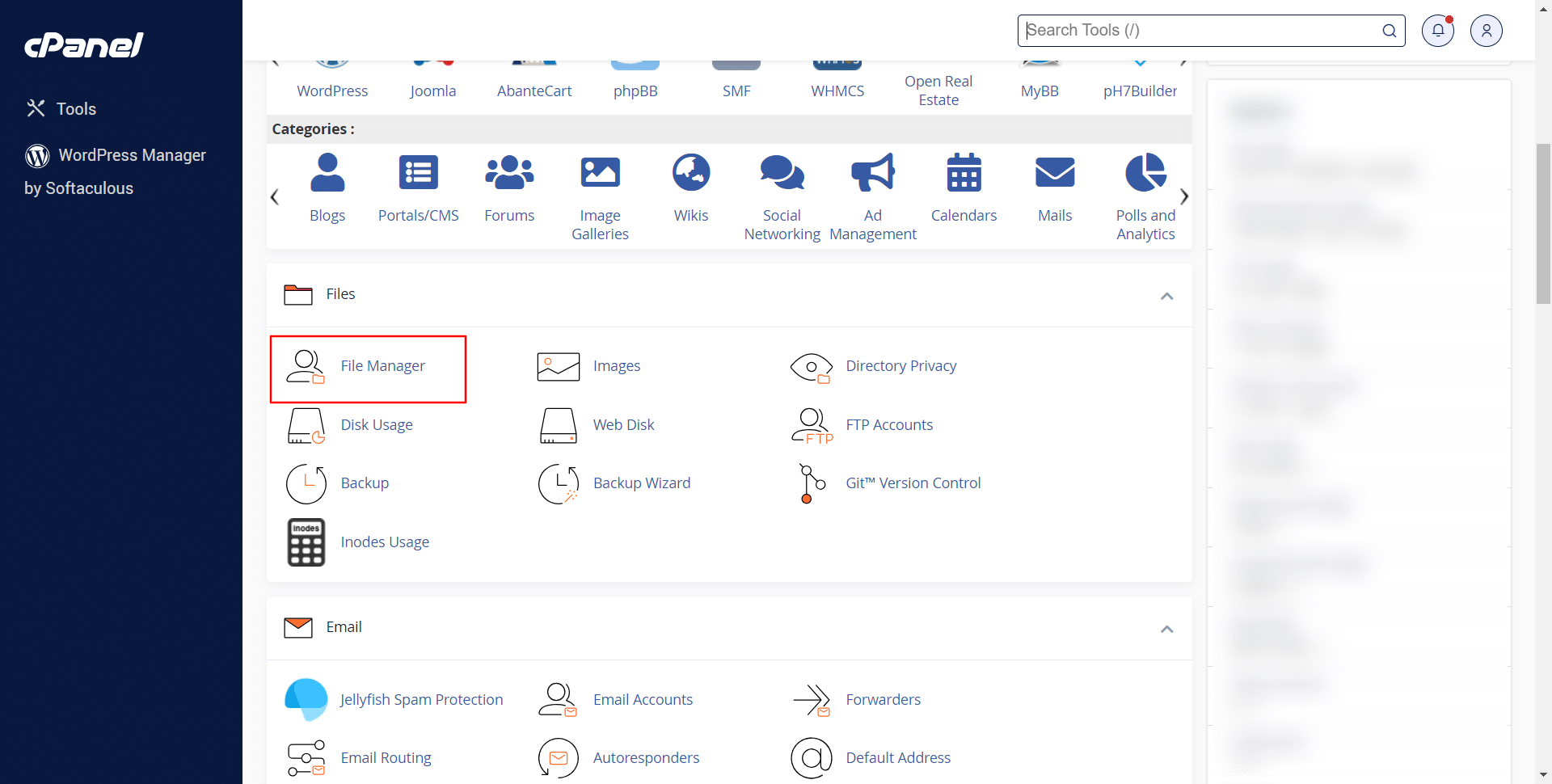Select the Wikis category icon
The height and width of the screenshot is (784, 1552).
click(x=691, y=172)
